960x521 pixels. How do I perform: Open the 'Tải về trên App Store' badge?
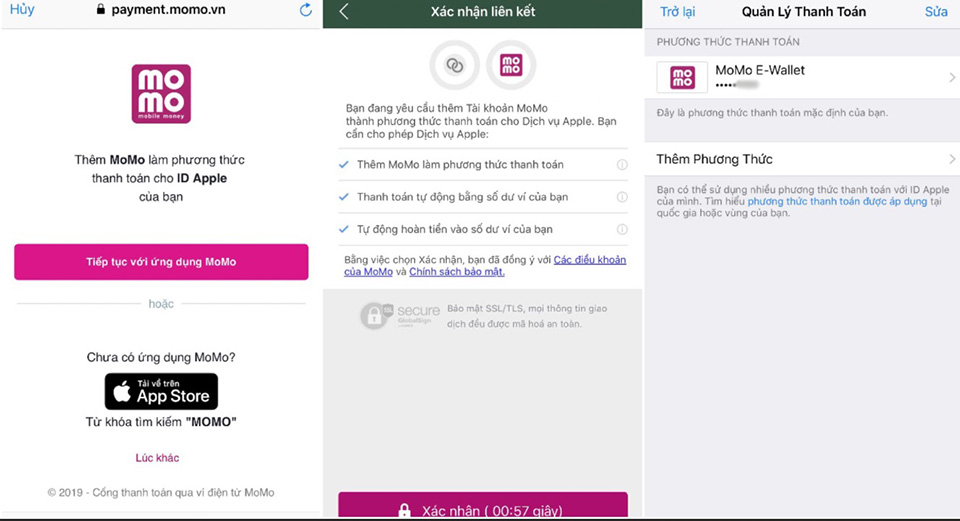click(161, 391)
